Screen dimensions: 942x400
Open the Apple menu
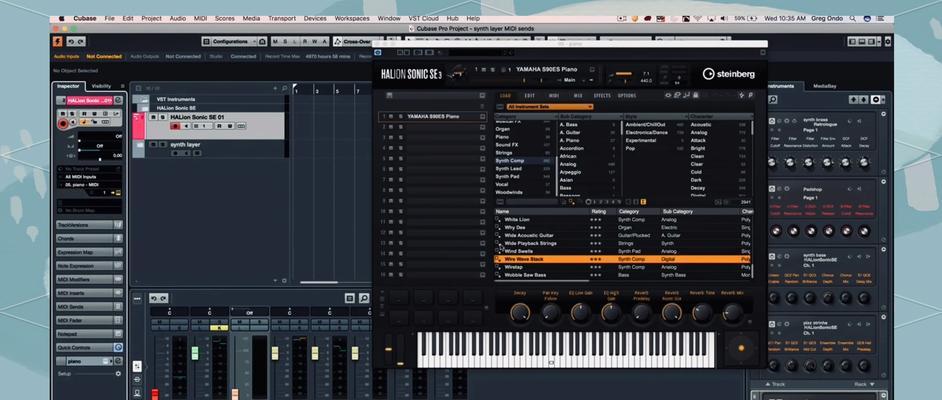61,19
